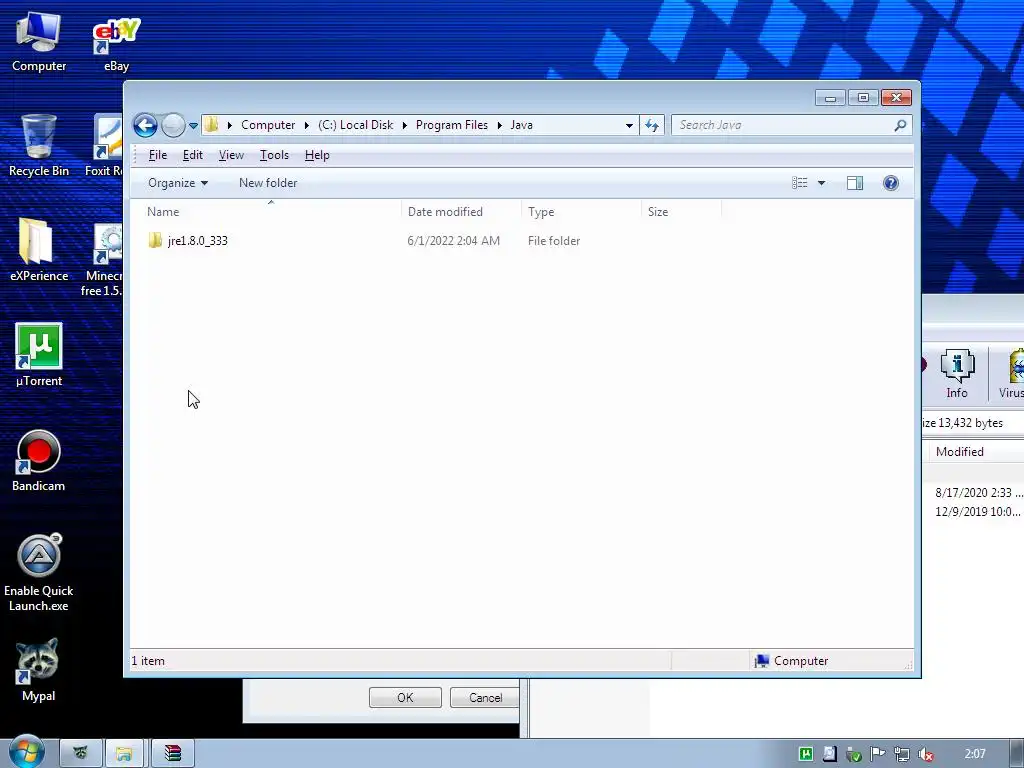Click the Action Center flag tray icon
The image size is (1024, 768).
tap(878, 754)
